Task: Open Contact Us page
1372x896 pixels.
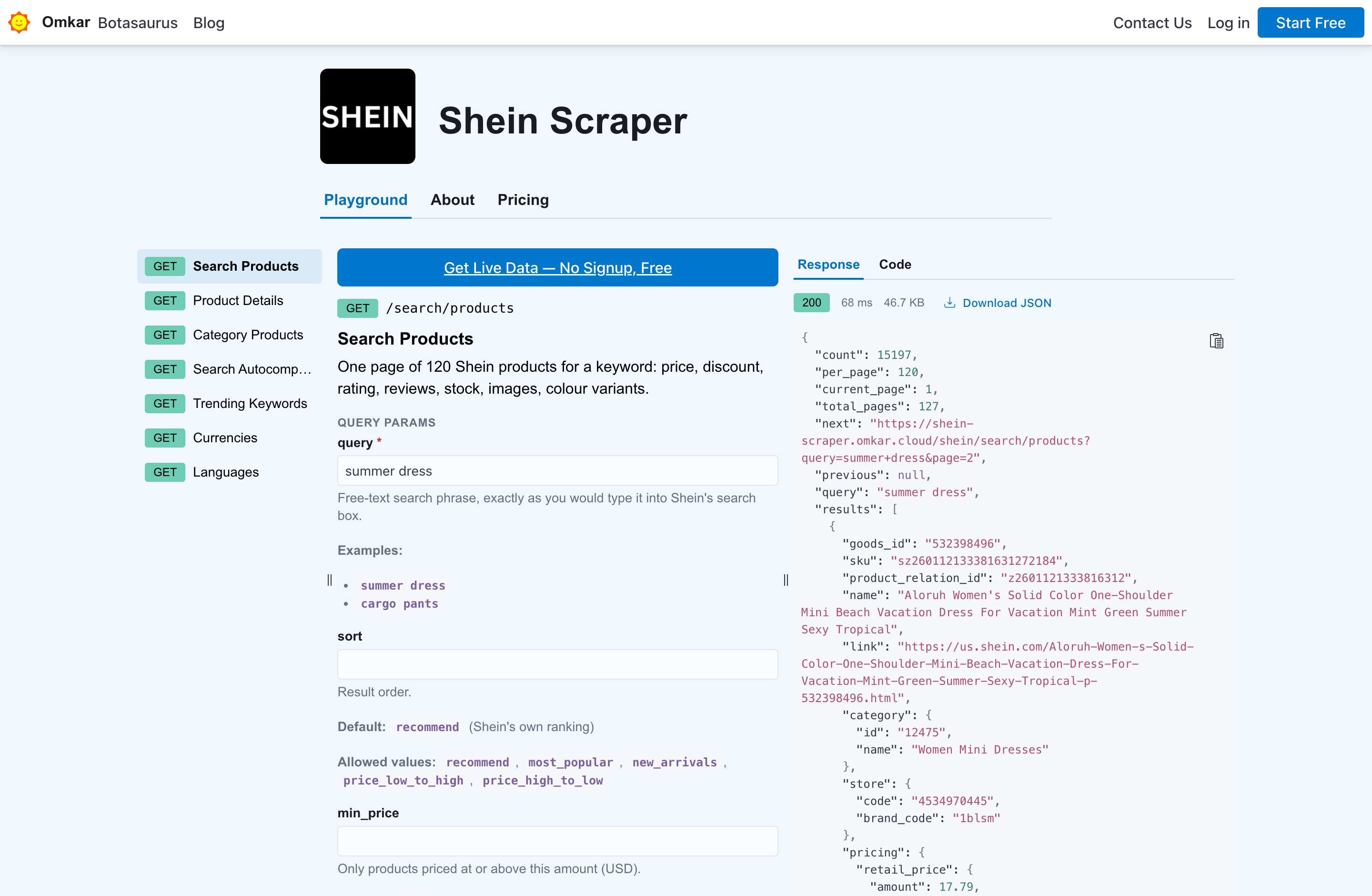Action: (x=1152, y=22)
